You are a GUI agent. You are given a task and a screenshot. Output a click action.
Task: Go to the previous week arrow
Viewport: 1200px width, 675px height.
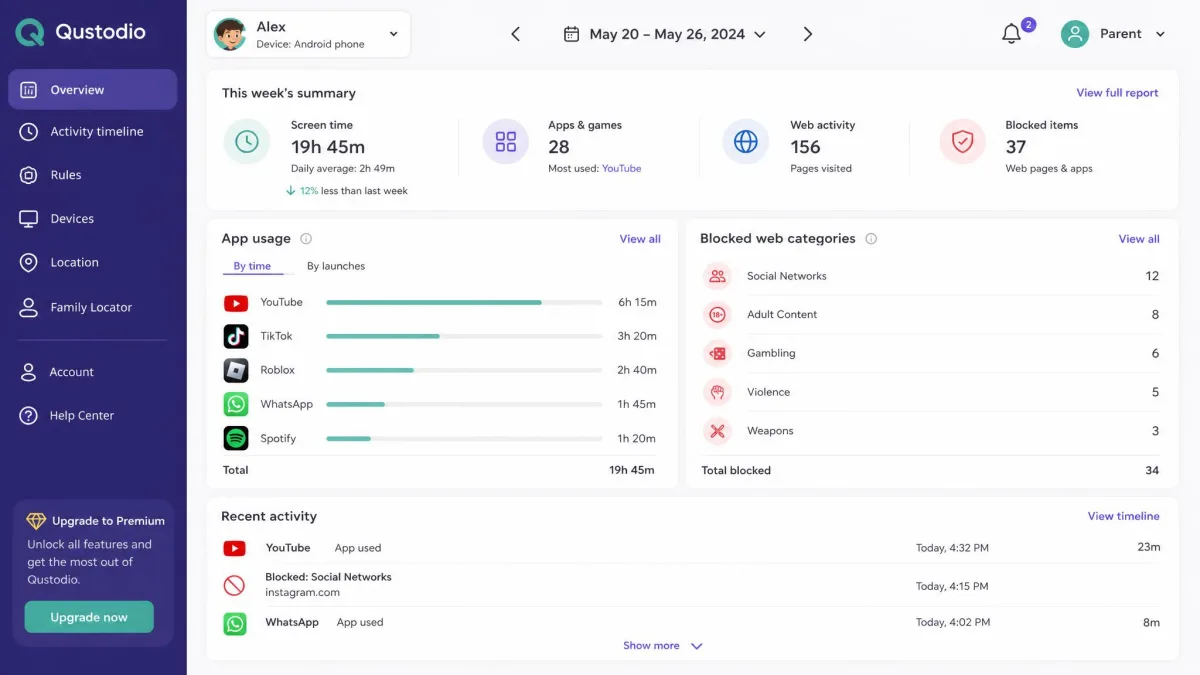[x=516, y=34]
